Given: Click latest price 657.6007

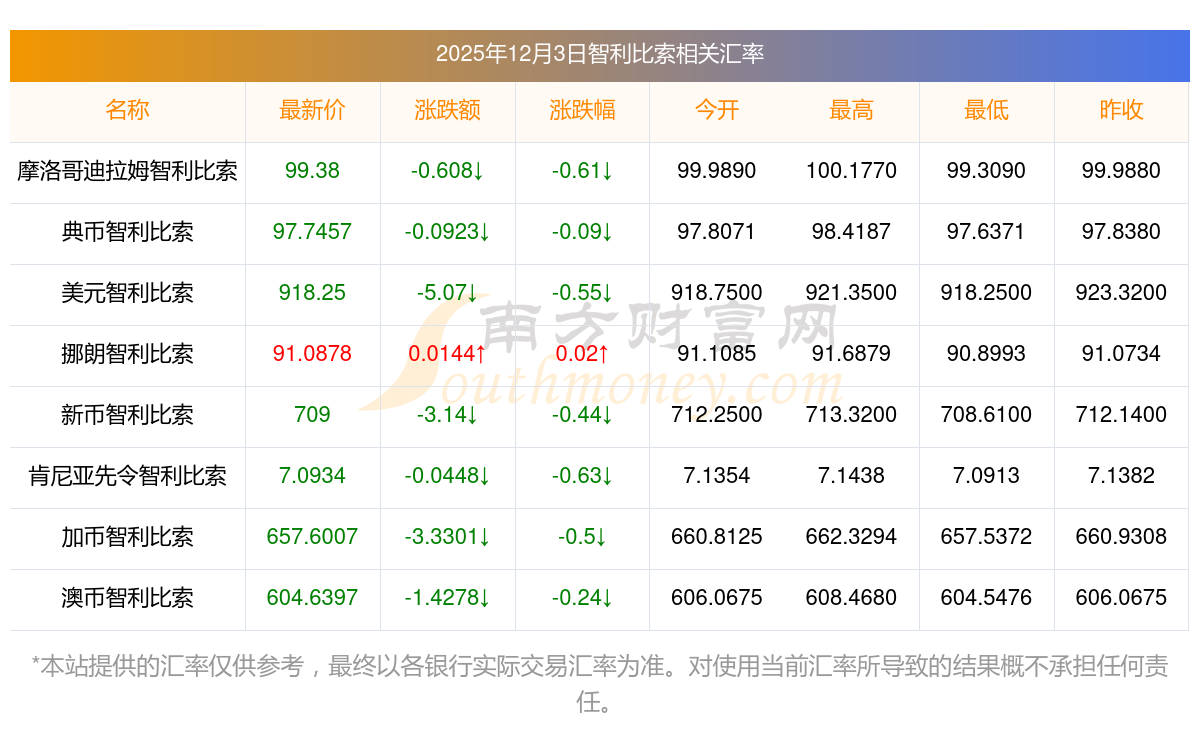Looking at the screenshot, I should click(x=312, y=537).
